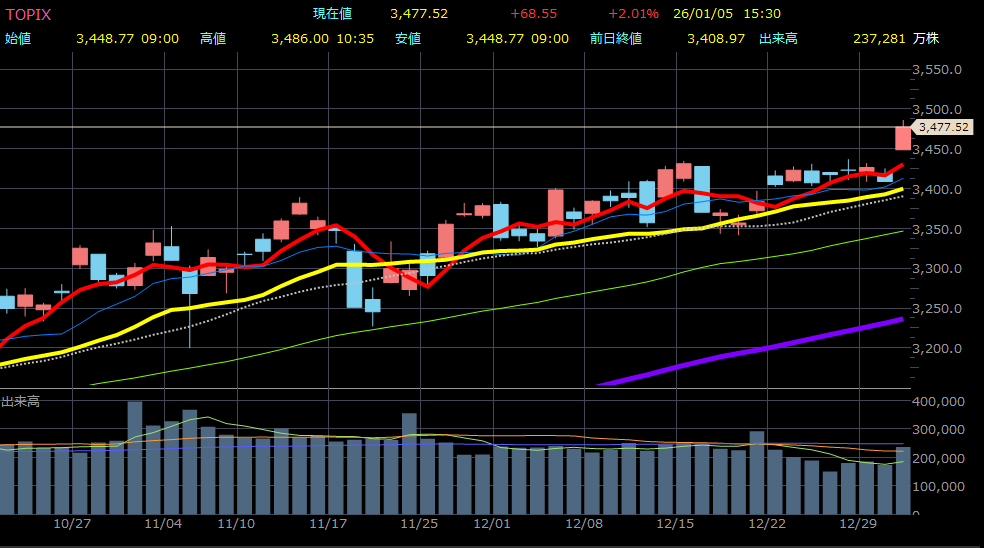
Task: Click the latest red candlestick at the far right
Action: pyautogui.click(x=902, y=138)
